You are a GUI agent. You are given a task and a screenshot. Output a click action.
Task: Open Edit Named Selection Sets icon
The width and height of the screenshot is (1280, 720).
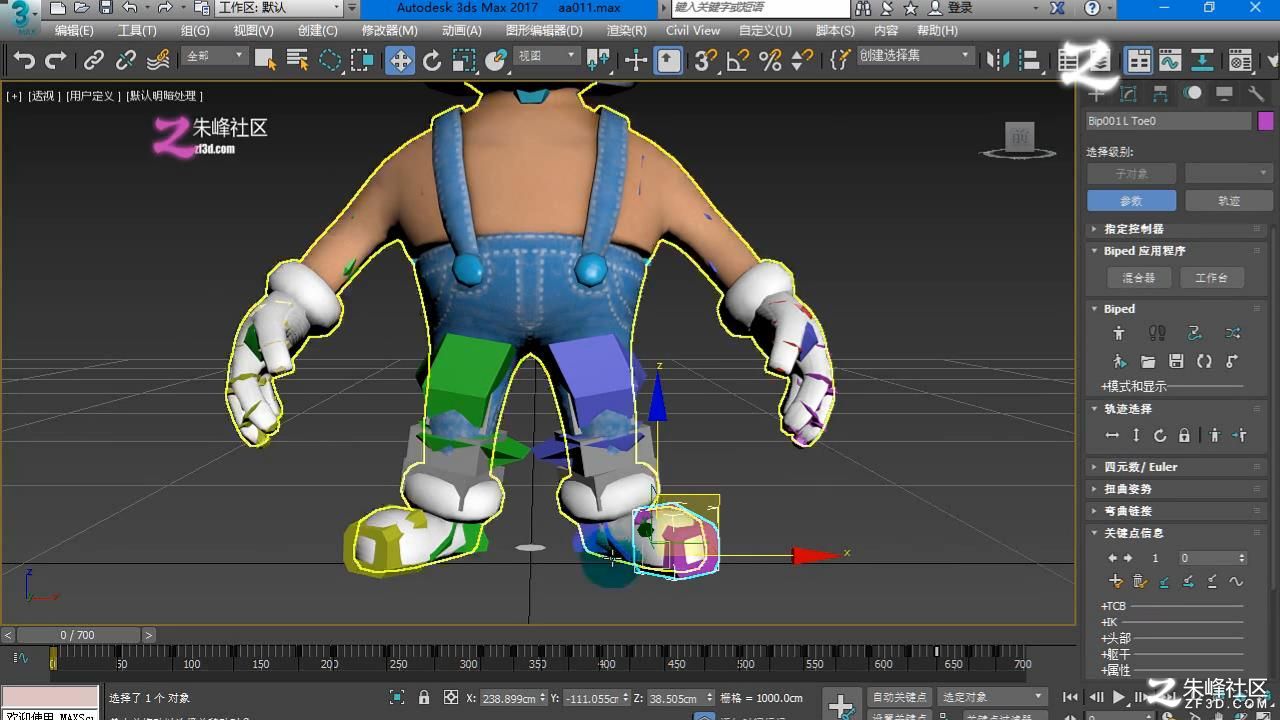pyautogui.click(x=841, y=61)
